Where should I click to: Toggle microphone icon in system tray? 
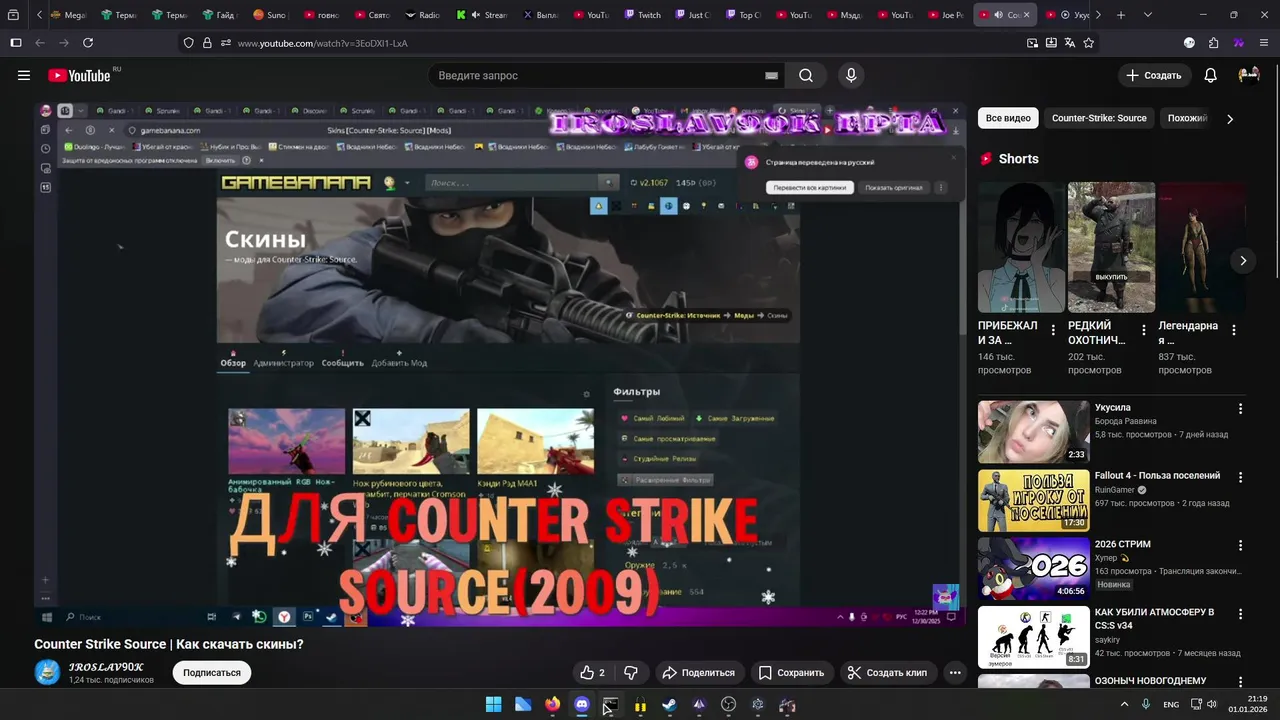(x=1146, y=705)
